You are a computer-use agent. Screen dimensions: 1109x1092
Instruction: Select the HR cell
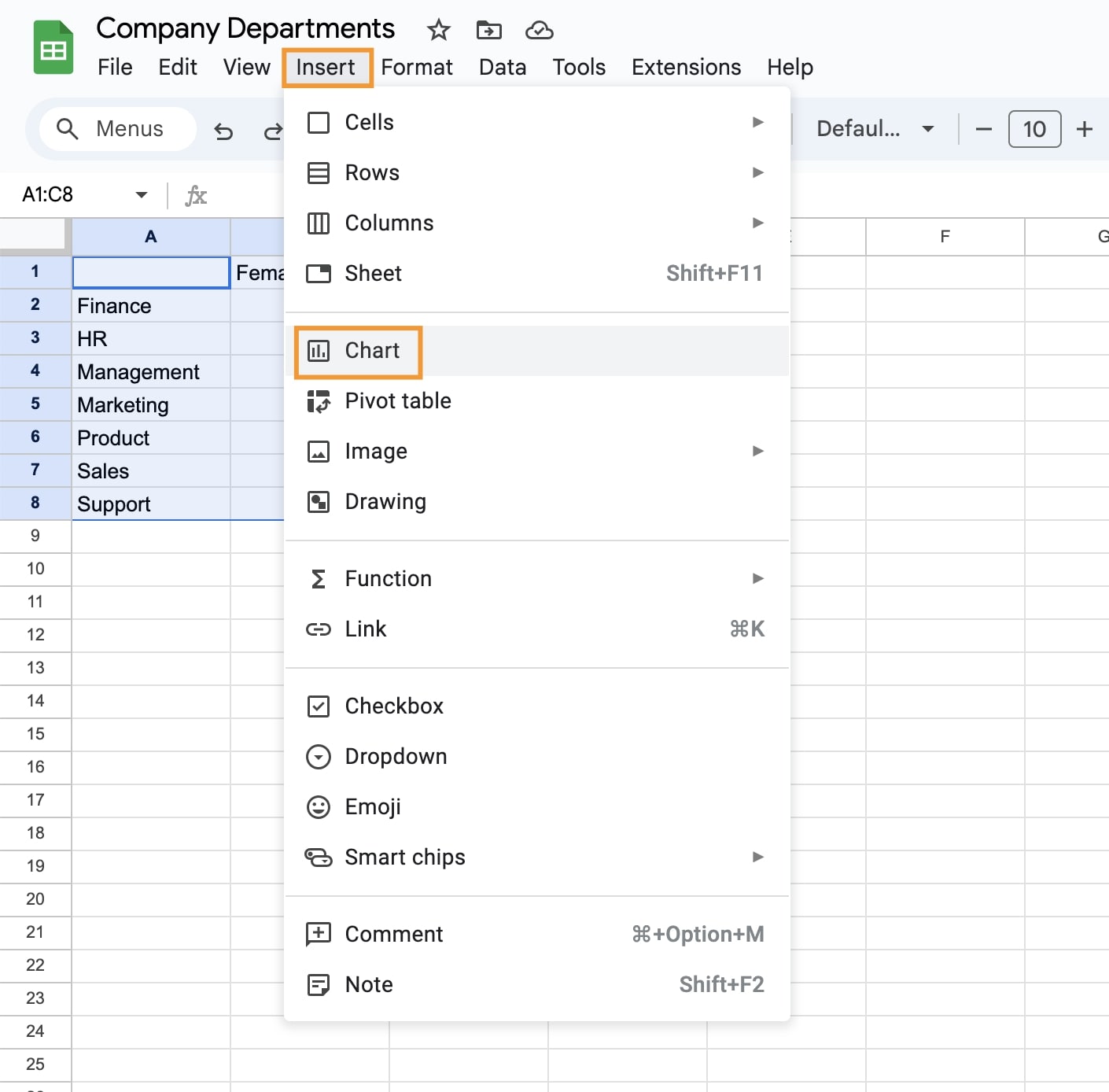point(151,338)
